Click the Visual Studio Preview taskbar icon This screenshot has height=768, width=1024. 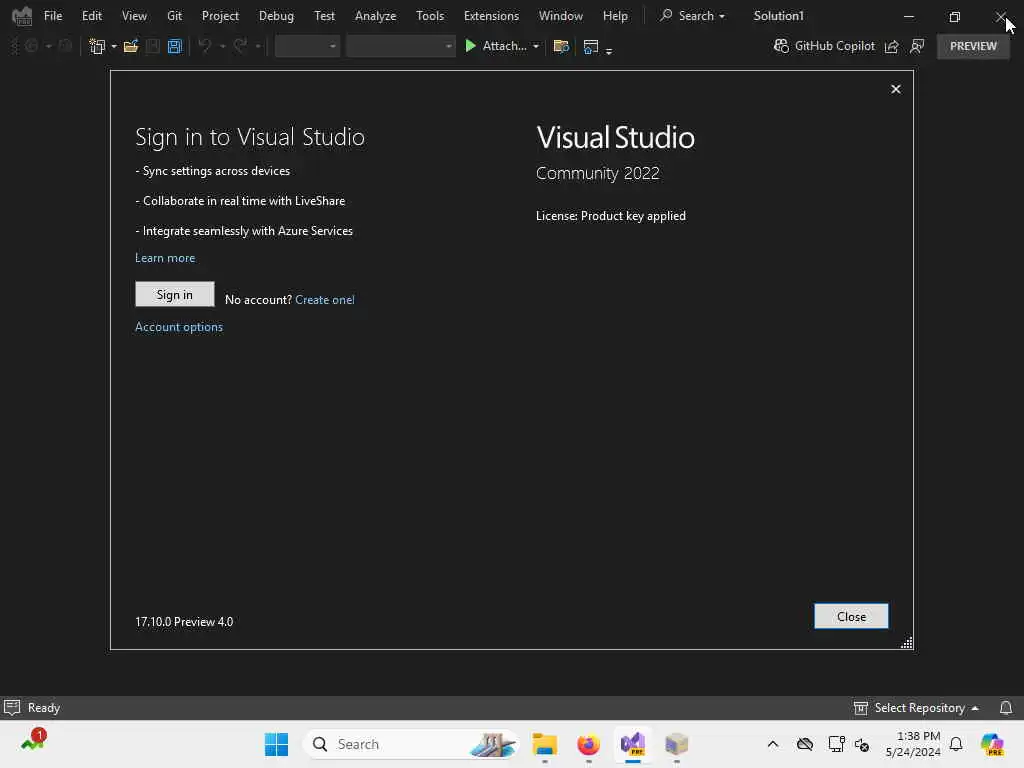click(633, 744)
